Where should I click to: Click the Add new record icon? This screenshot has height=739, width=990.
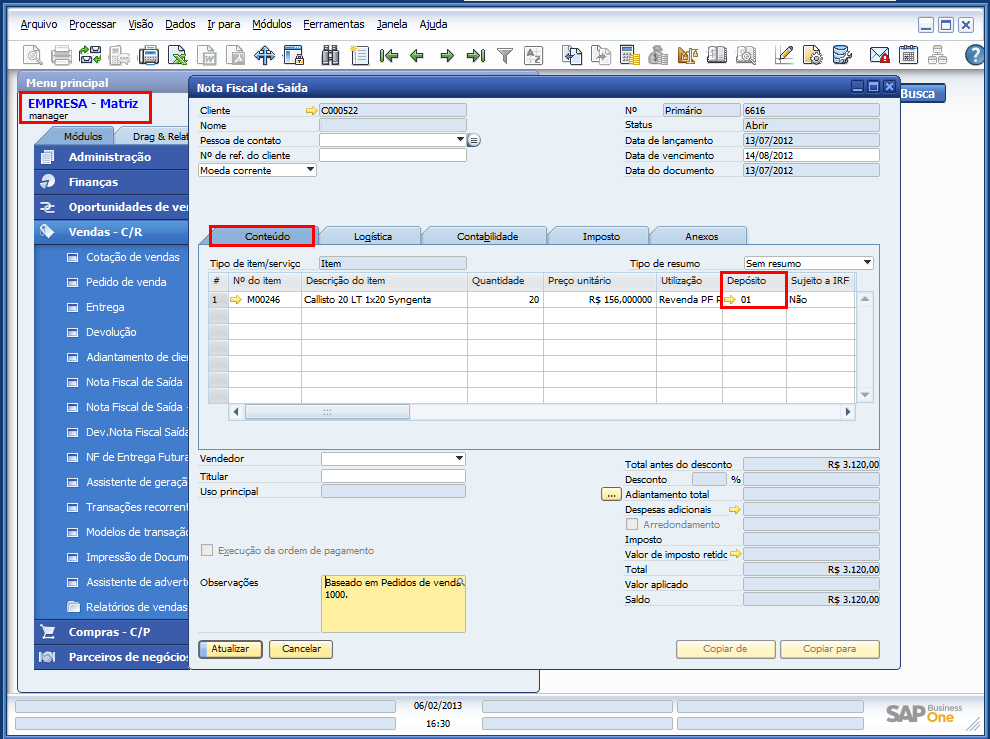point(359,56)
